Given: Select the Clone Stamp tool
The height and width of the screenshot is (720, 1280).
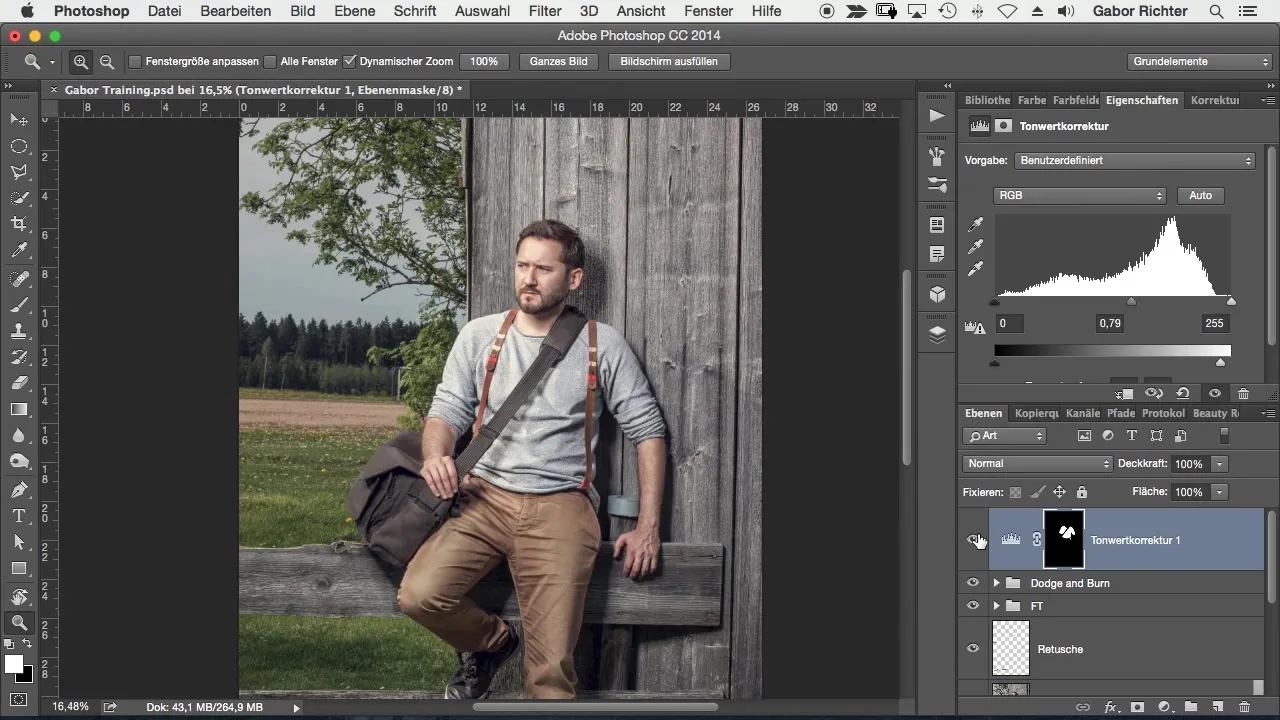Looking at the screenshot, I should click(x=19, y=331).
